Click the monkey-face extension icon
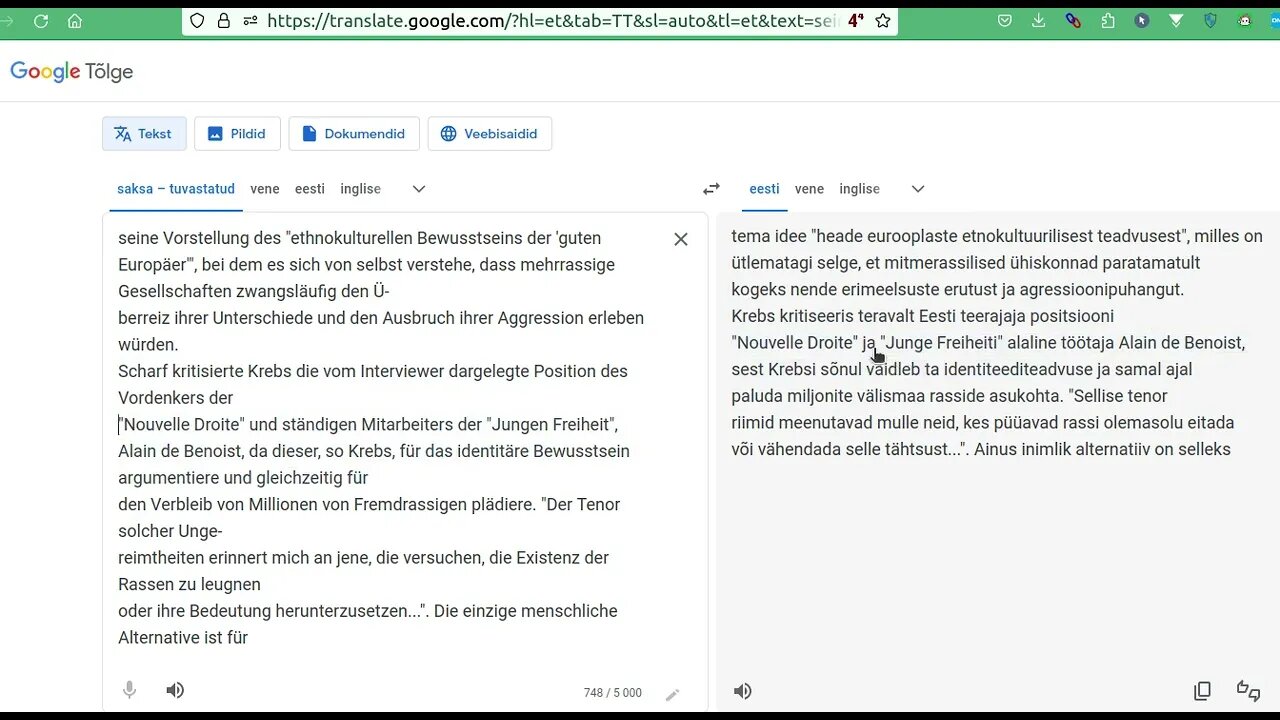 1245,20
